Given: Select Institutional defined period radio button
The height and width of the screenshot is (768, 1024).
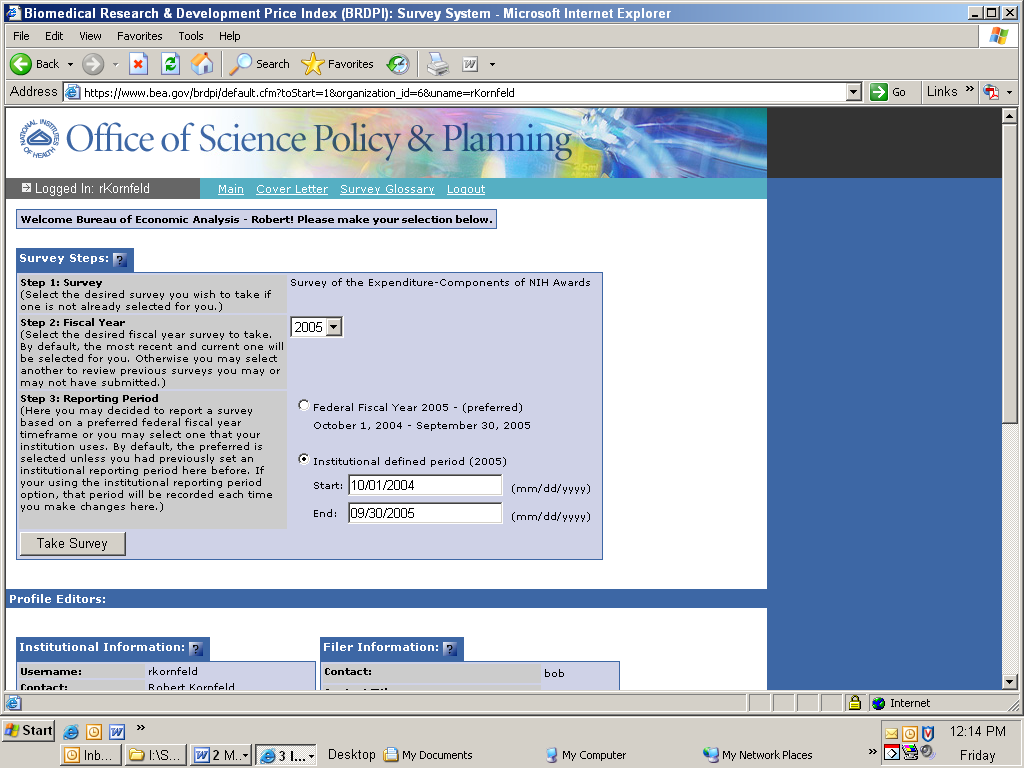Looking at the screenshot, I should tap(304, 459).
